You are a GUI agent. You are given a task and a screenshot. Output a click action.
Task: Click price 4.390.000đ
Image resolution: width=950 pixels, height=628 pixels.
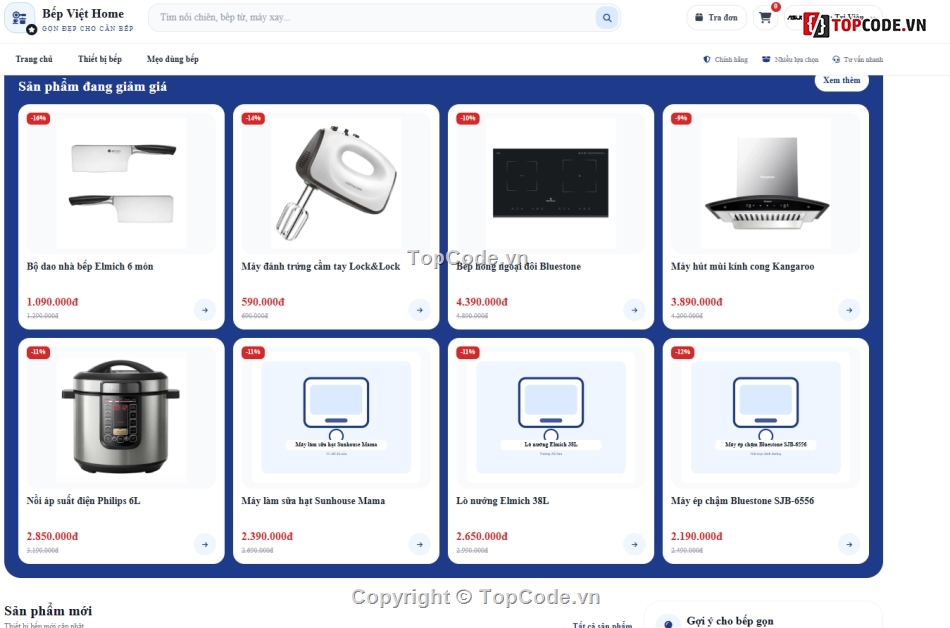tap(482, 302)
